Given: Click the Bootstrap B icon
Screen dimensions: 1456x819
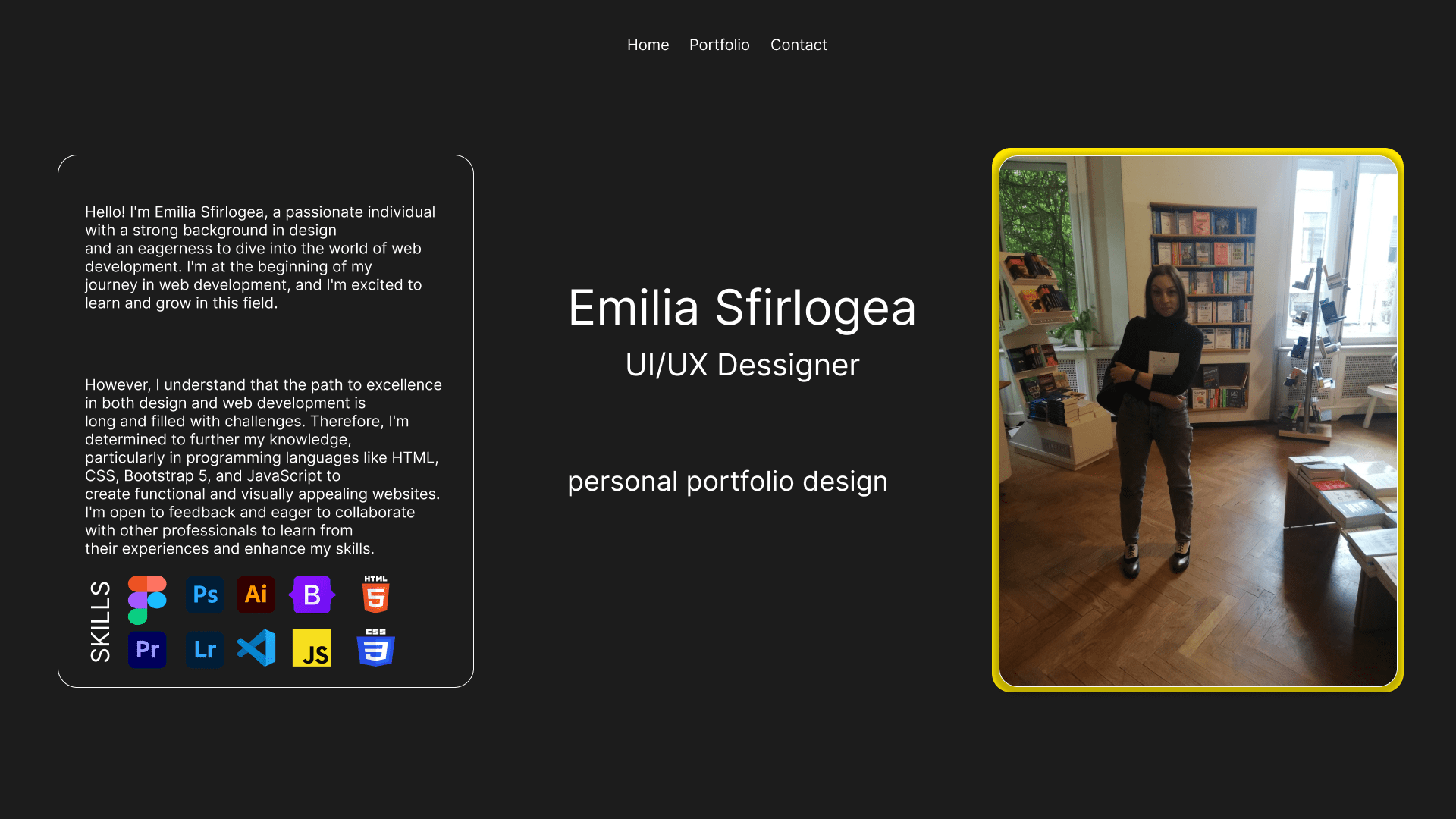Looking at the screenshot, I should tap(312, 595).
